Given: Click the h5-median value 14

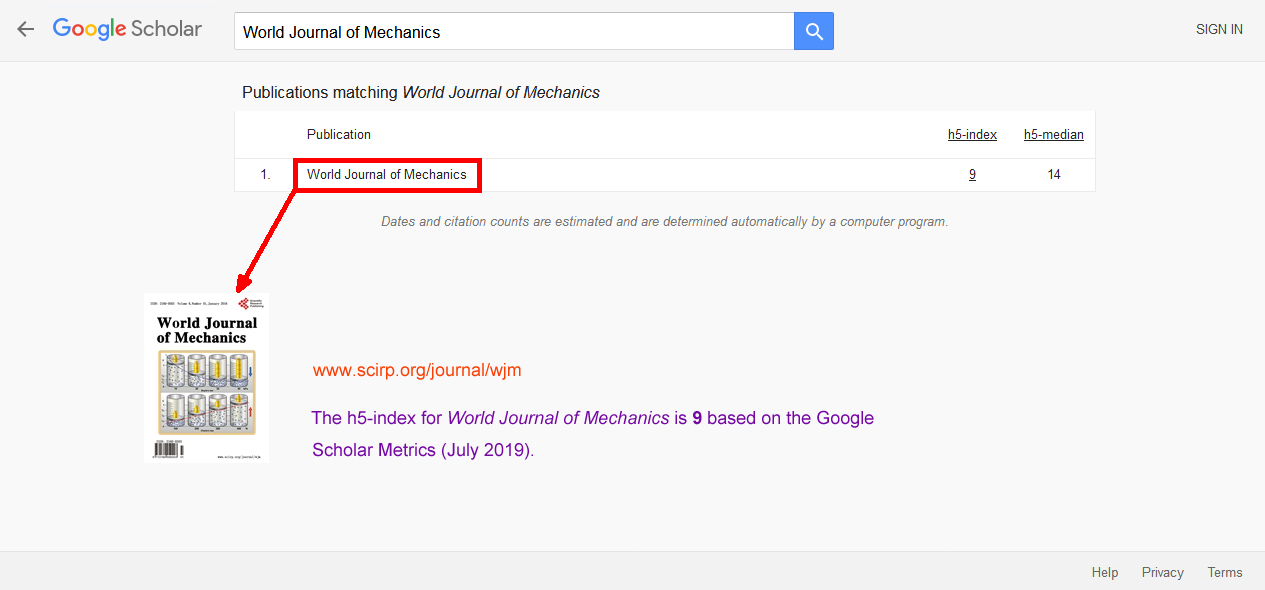Looking at the screenshot, I should click(1054, 174).
